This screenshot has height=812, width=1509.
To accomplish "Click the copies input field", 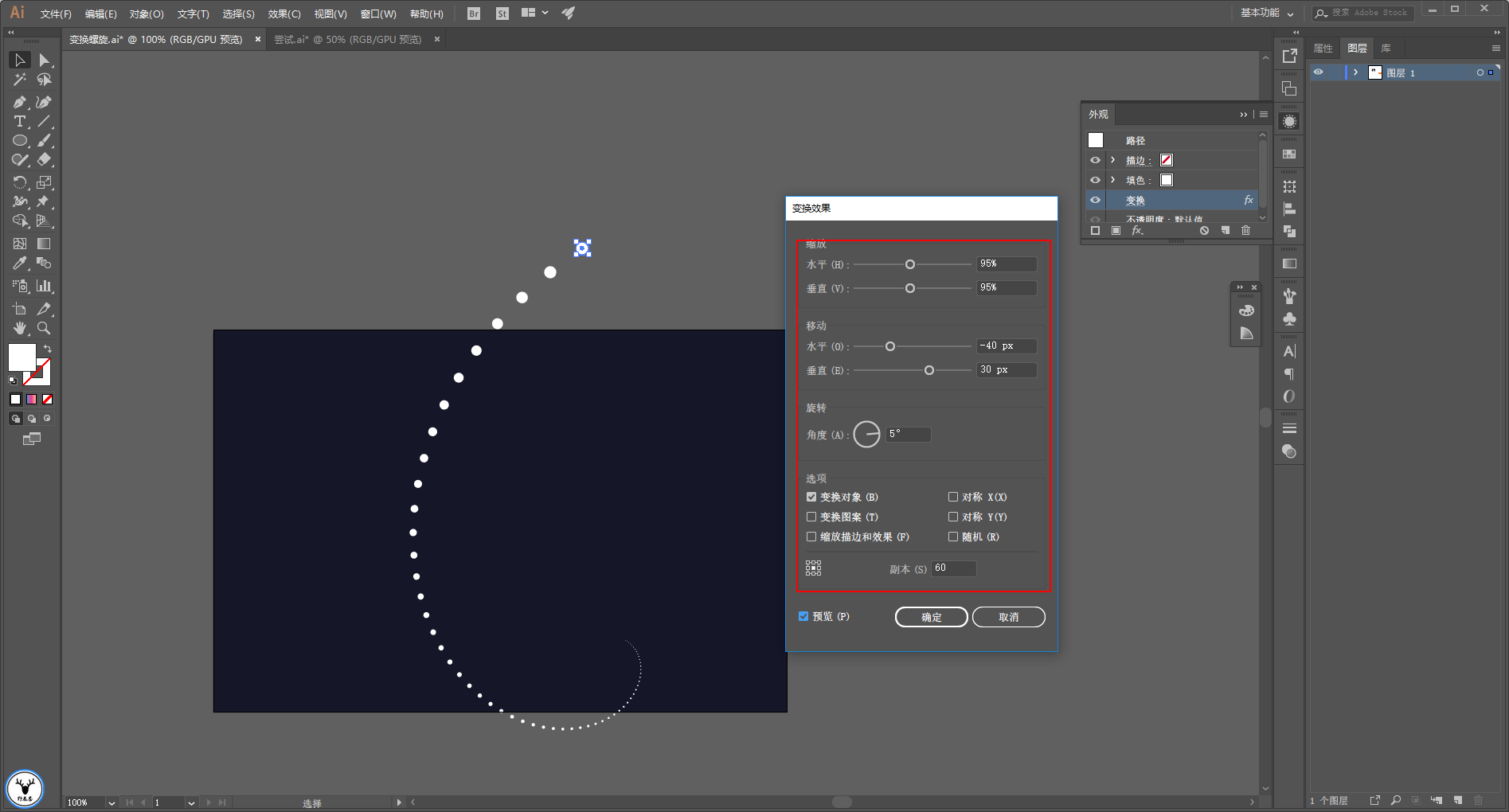I will click(954, 568).
